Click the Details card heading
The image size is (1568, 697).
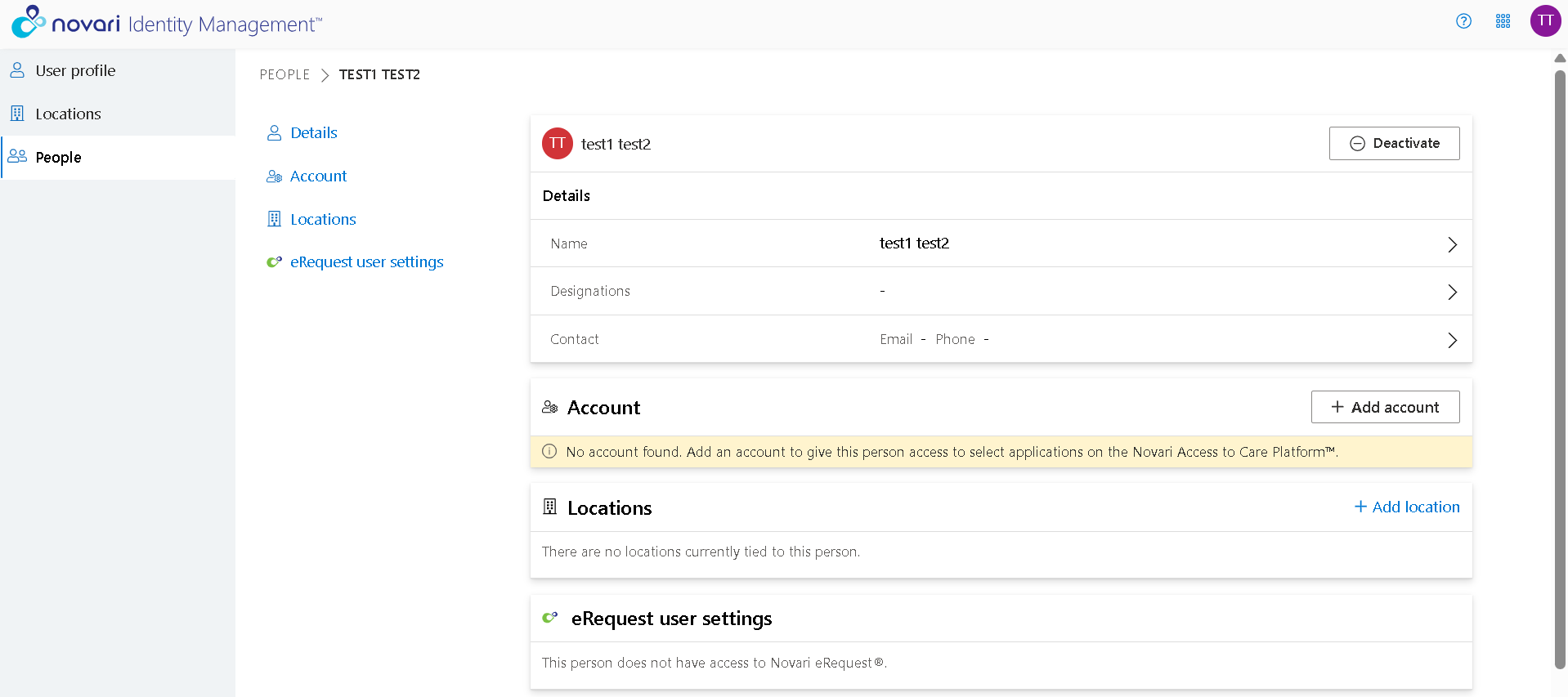pos(566,195)
